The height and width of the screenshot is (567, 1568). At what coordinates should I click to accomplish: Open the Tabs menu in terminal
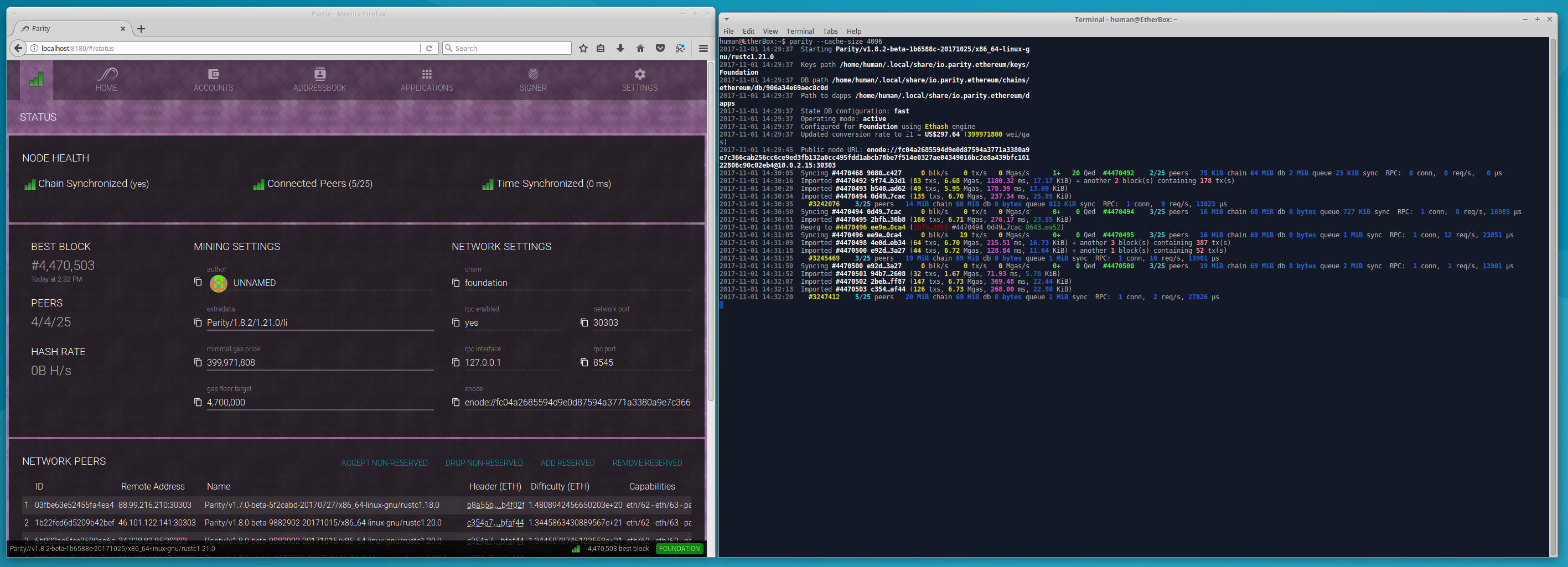click(x=830, y=31)
